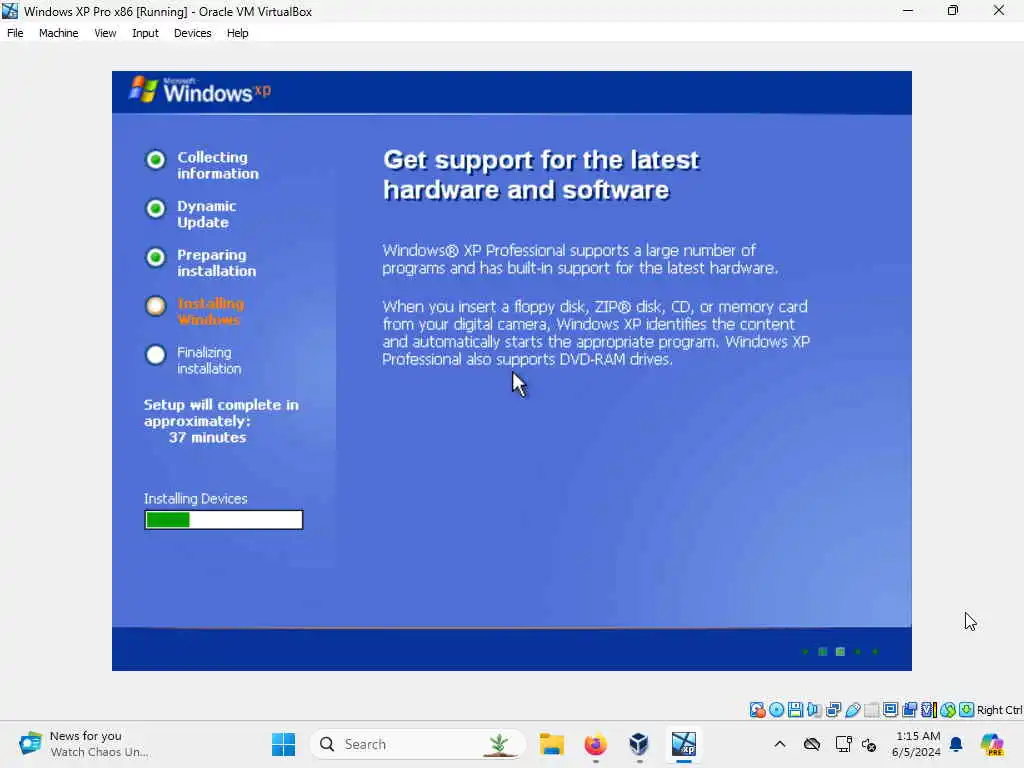Click the 'Get support for the latest' heading
The image size is (1024, 768).
tap(541, 160)
